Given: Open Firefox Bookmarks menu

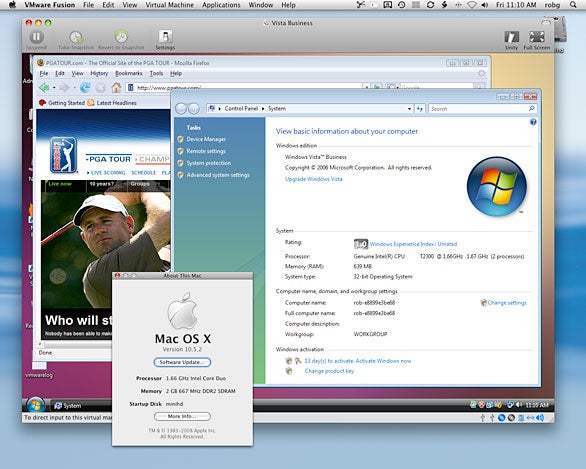Looking at the screenshot, I should [x=129, y=73].
